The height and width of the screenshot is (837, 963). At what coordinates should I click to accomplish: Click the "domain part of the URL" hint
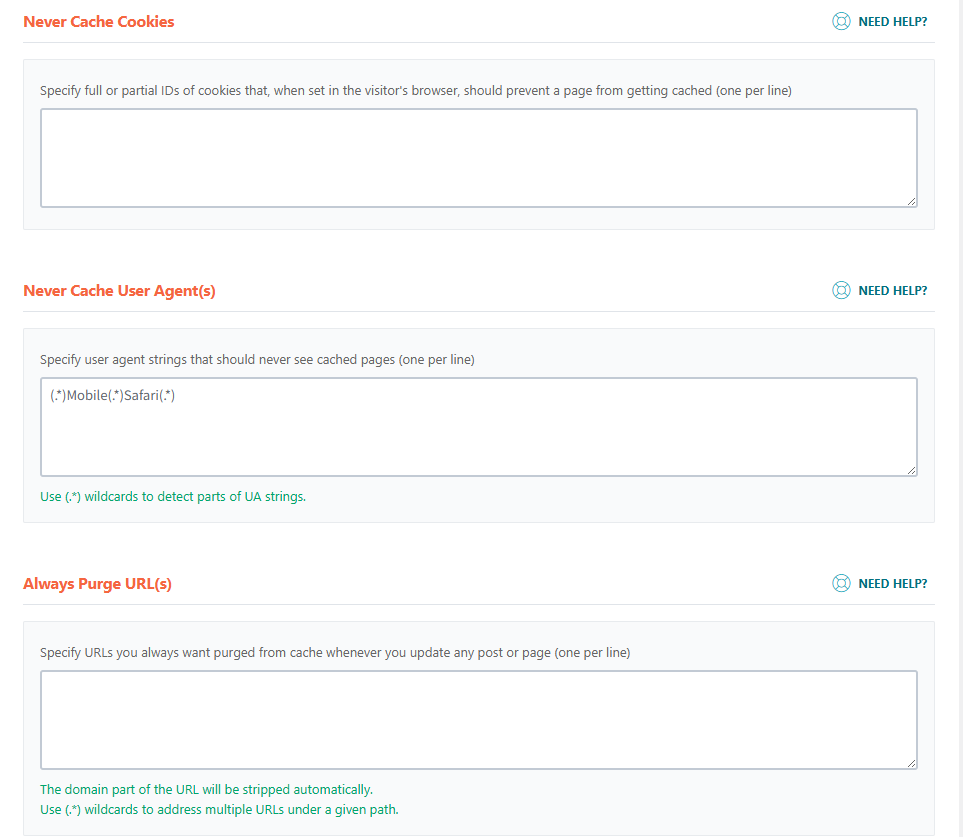point(206,789)
